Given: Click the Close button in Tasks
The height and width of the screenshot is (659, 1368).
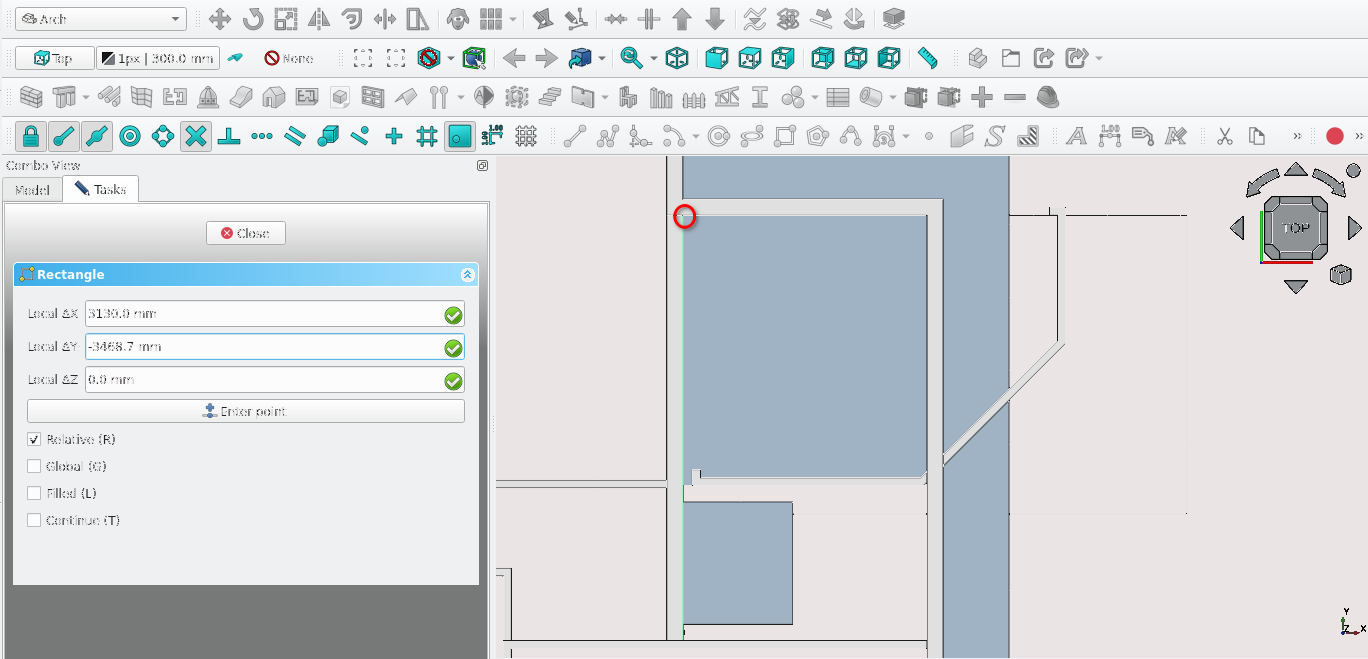Looking at the screenshot, I should click(x=246, y=233).
